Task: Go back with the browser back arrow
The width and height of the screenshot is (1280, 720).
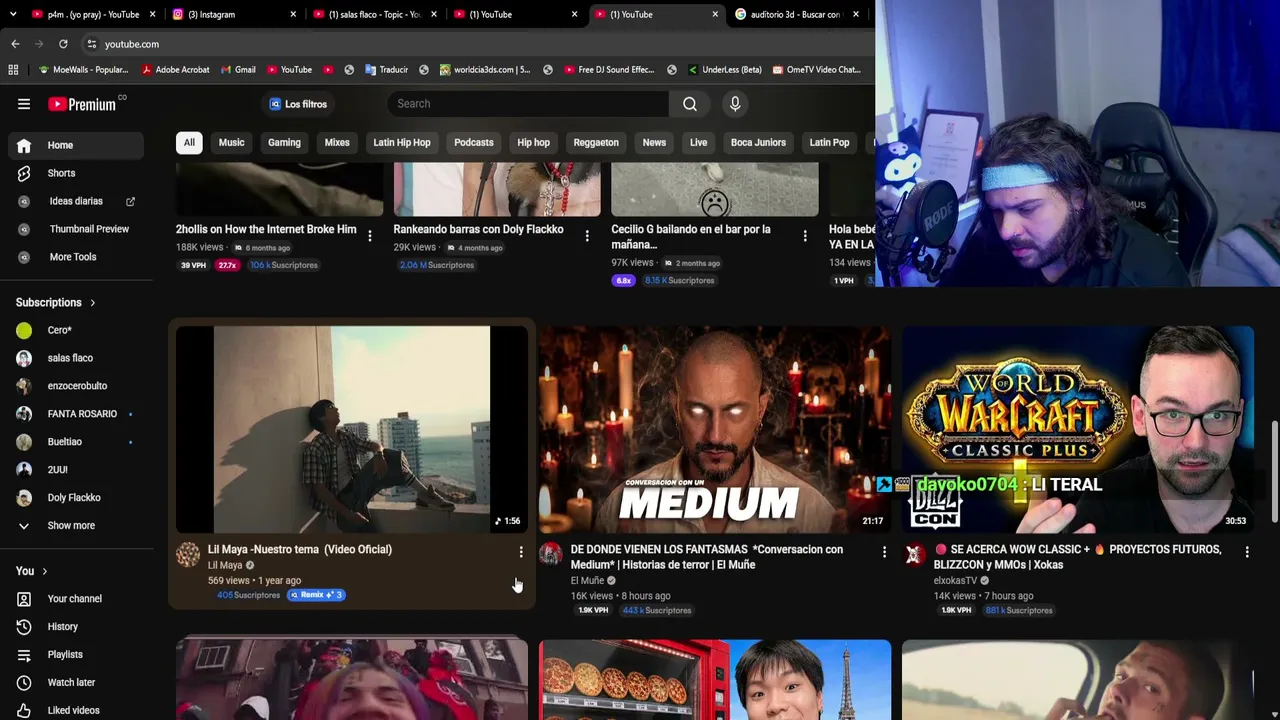Action: (15, 44)
